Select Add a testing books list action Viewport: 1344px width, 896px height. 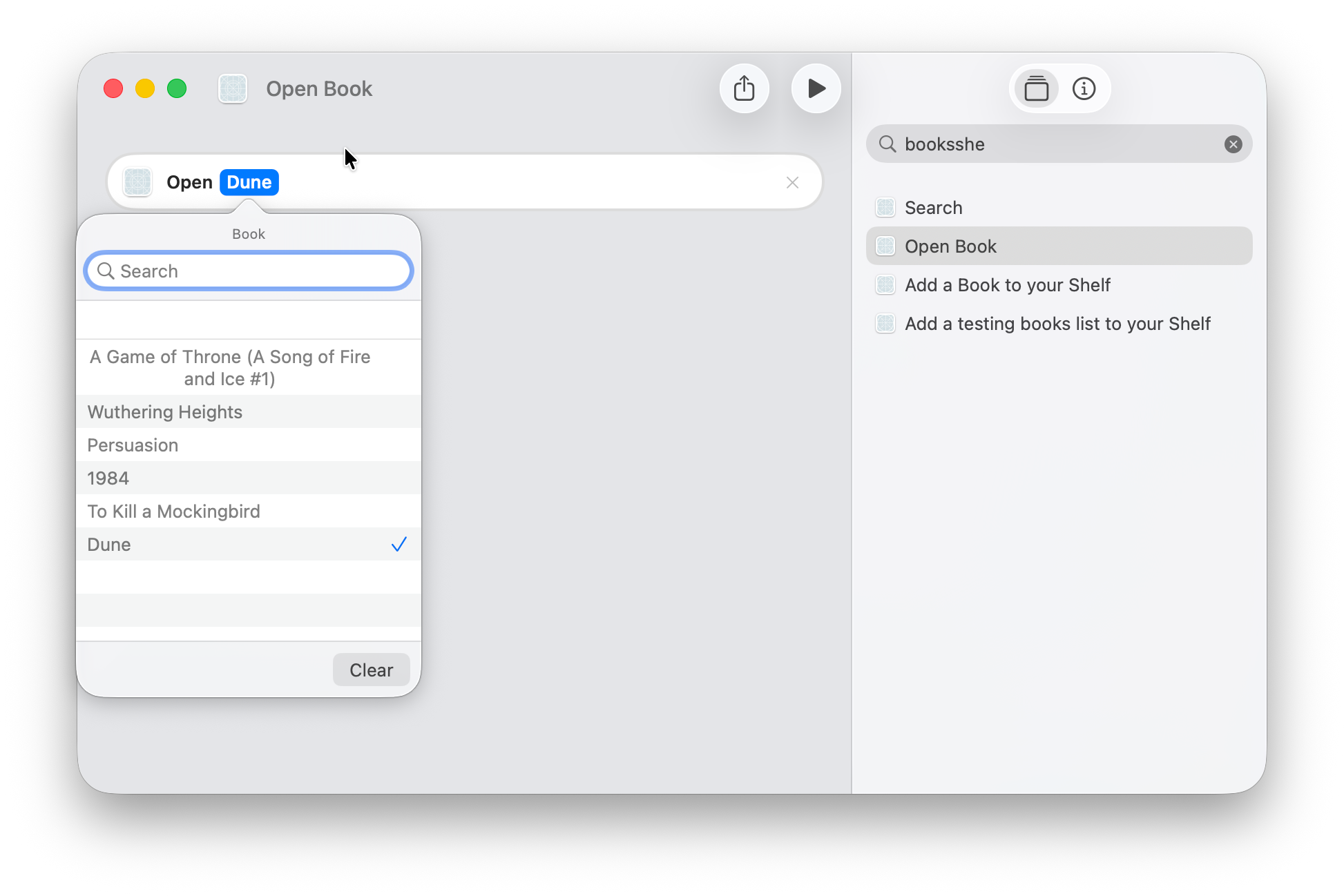point(1057,324)
